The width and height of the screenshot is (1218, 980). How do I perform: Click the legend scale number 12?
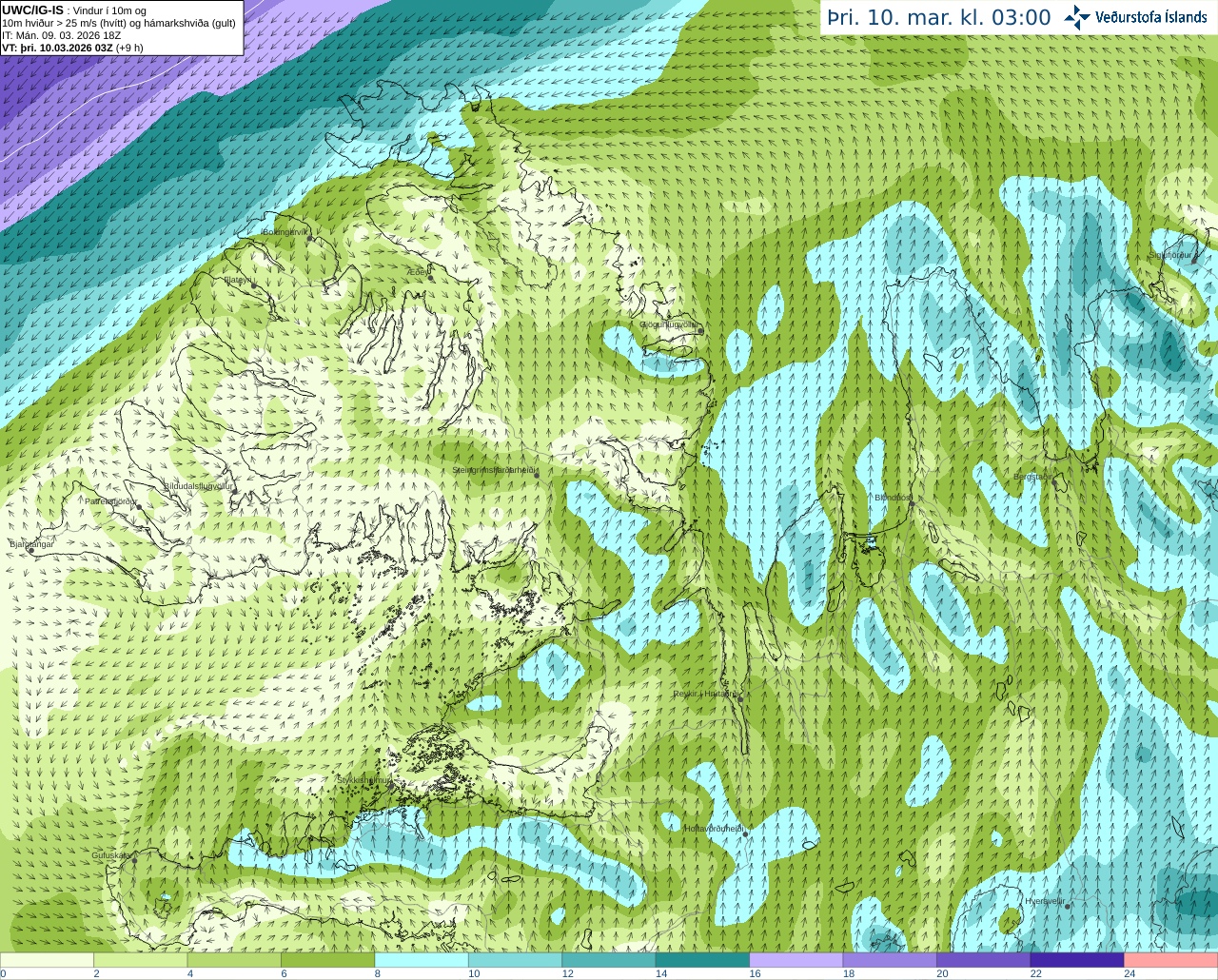[x=567, y=974]
